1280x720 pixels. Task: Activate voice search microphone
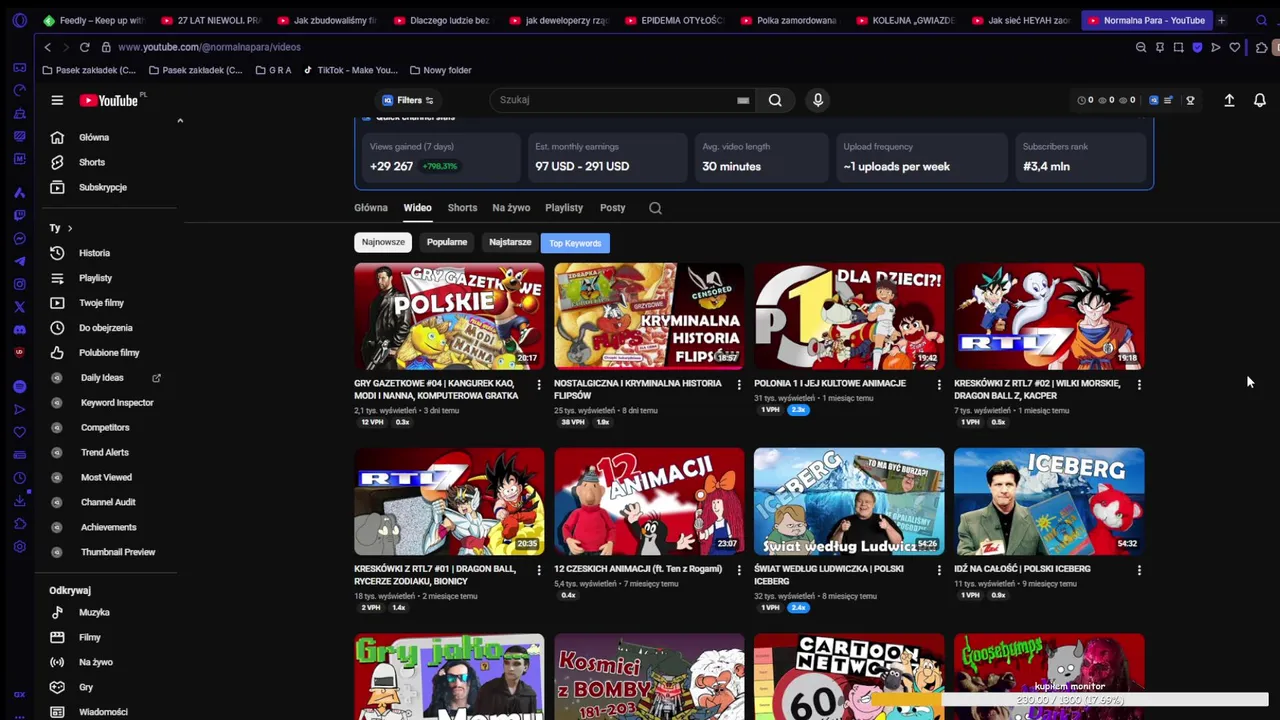tap(818, 100)
